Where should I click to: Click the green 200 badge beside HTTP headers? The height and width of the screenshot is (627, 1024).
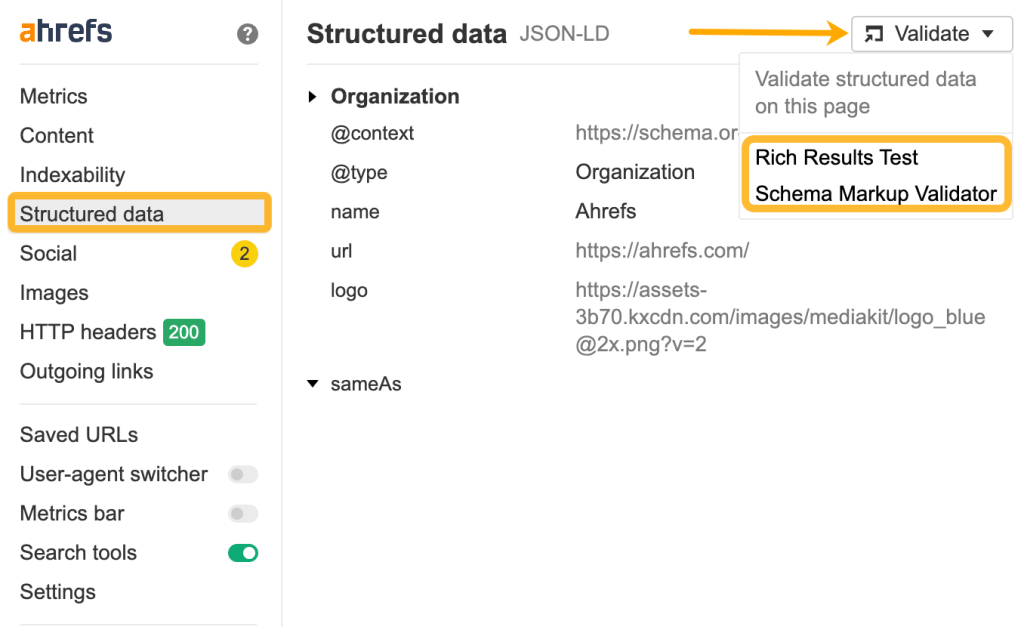(184, 332)
